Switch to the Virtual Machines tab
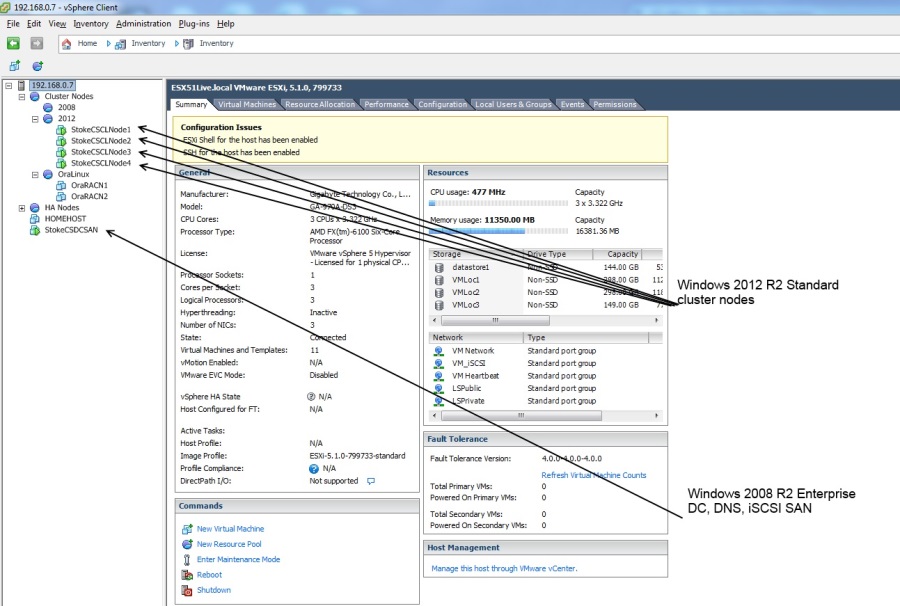 247,104
